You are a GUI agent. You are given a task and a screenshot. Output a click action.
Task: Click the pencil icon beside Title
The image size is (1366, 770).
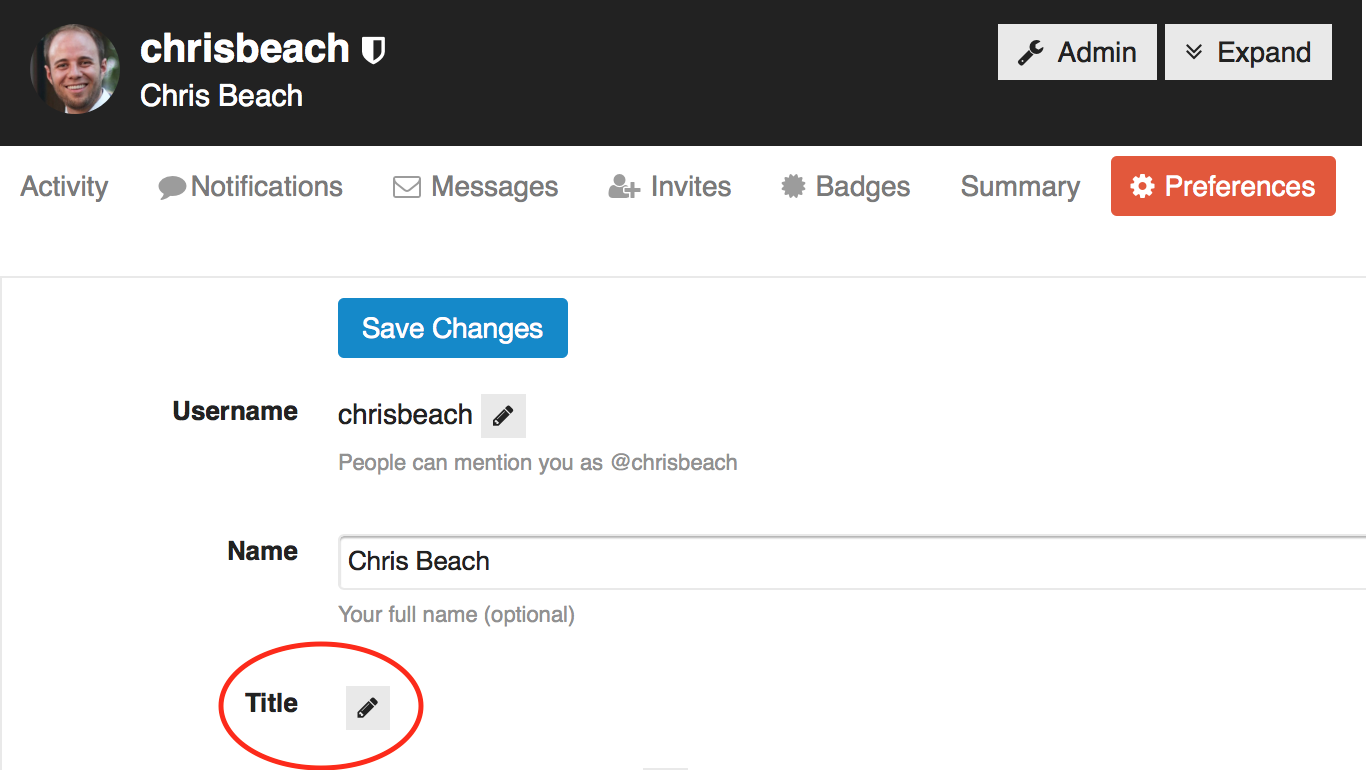click(x=367, y=708)
